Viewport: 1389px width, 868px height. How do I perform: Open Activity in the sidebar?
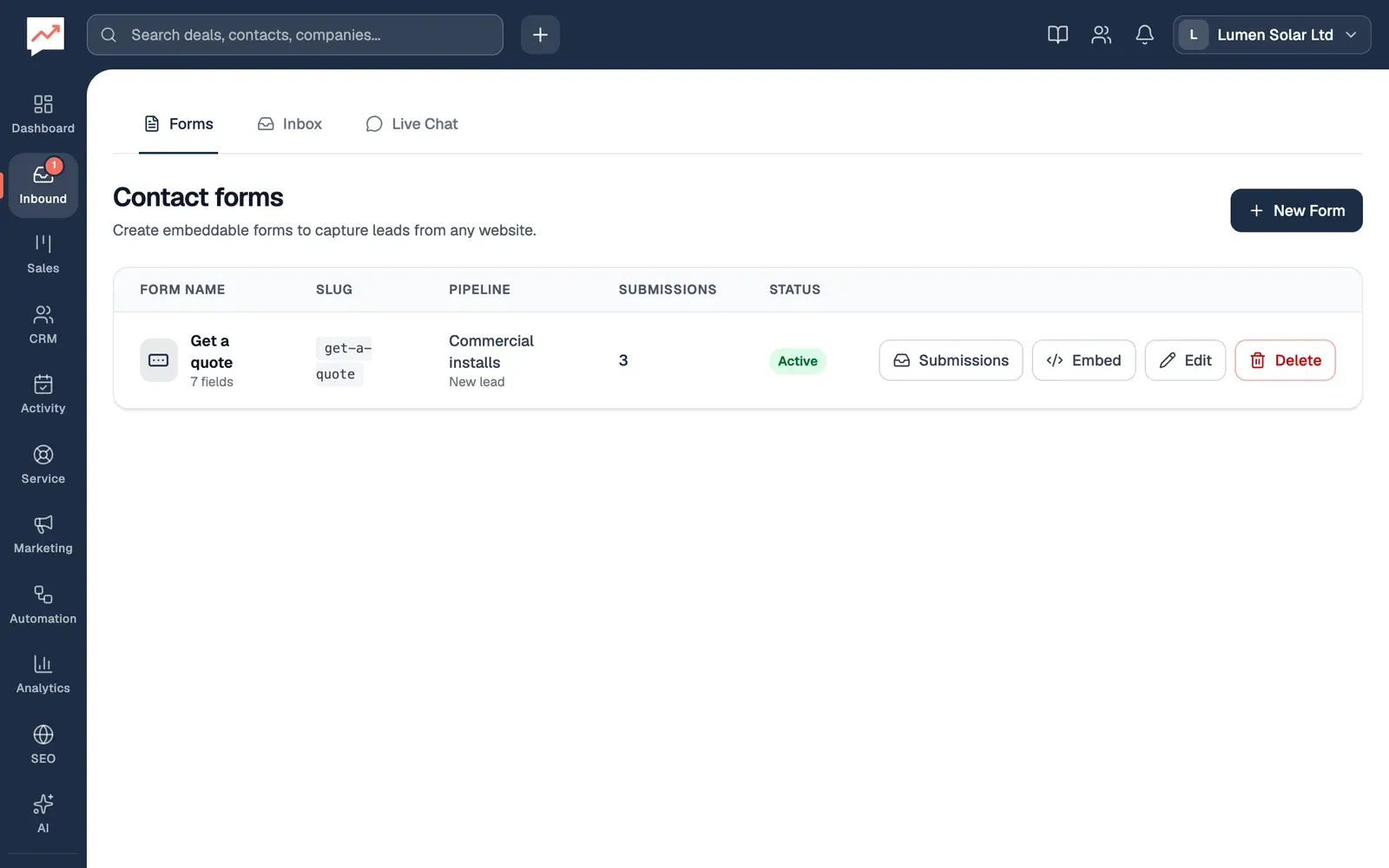tap(43, 394)
